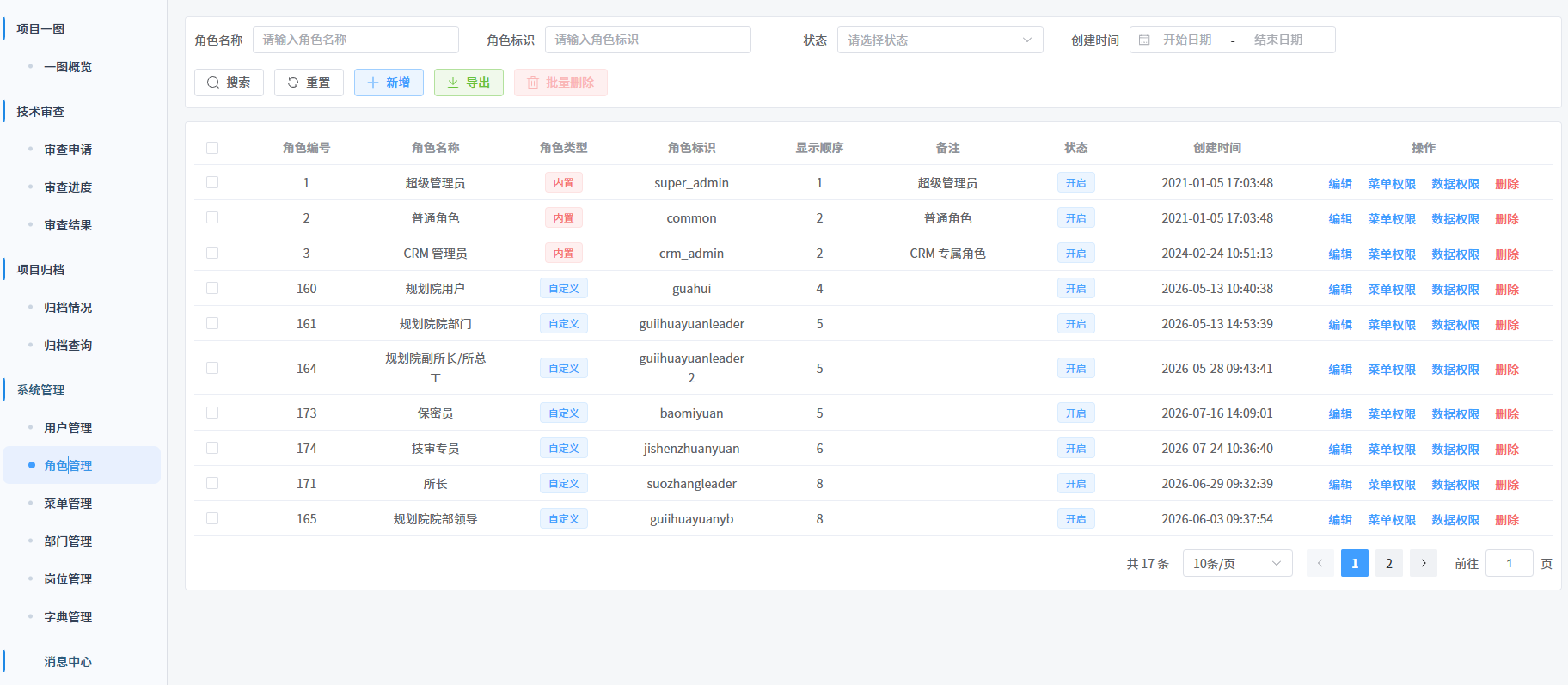
Task: Expand the 技术审查 sidebar section
Action: pyautogui.click(x=40, y=112)
